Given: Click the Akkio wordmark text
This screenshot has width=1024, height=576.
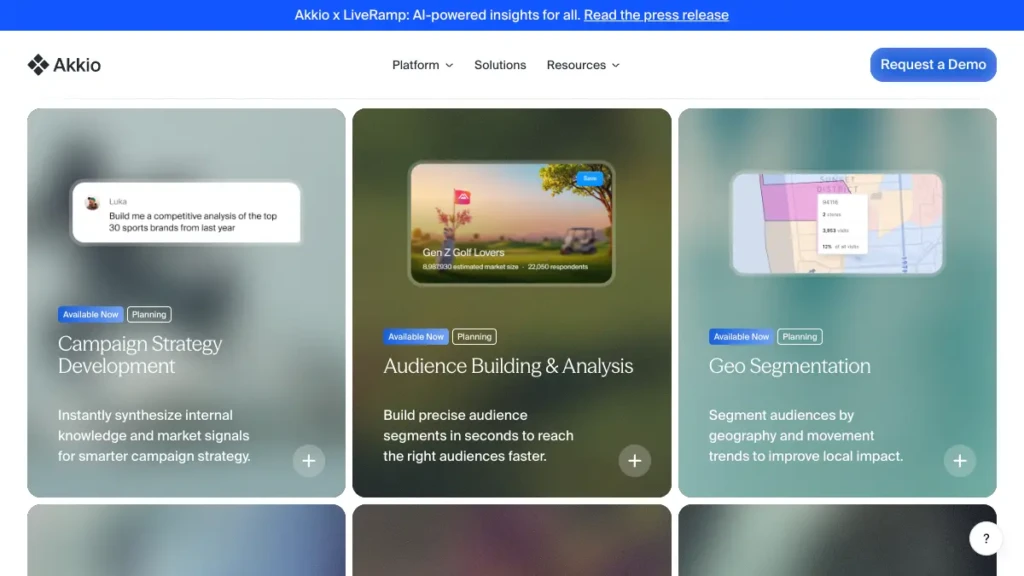Looking at the screenshot, I should (77, 65).
